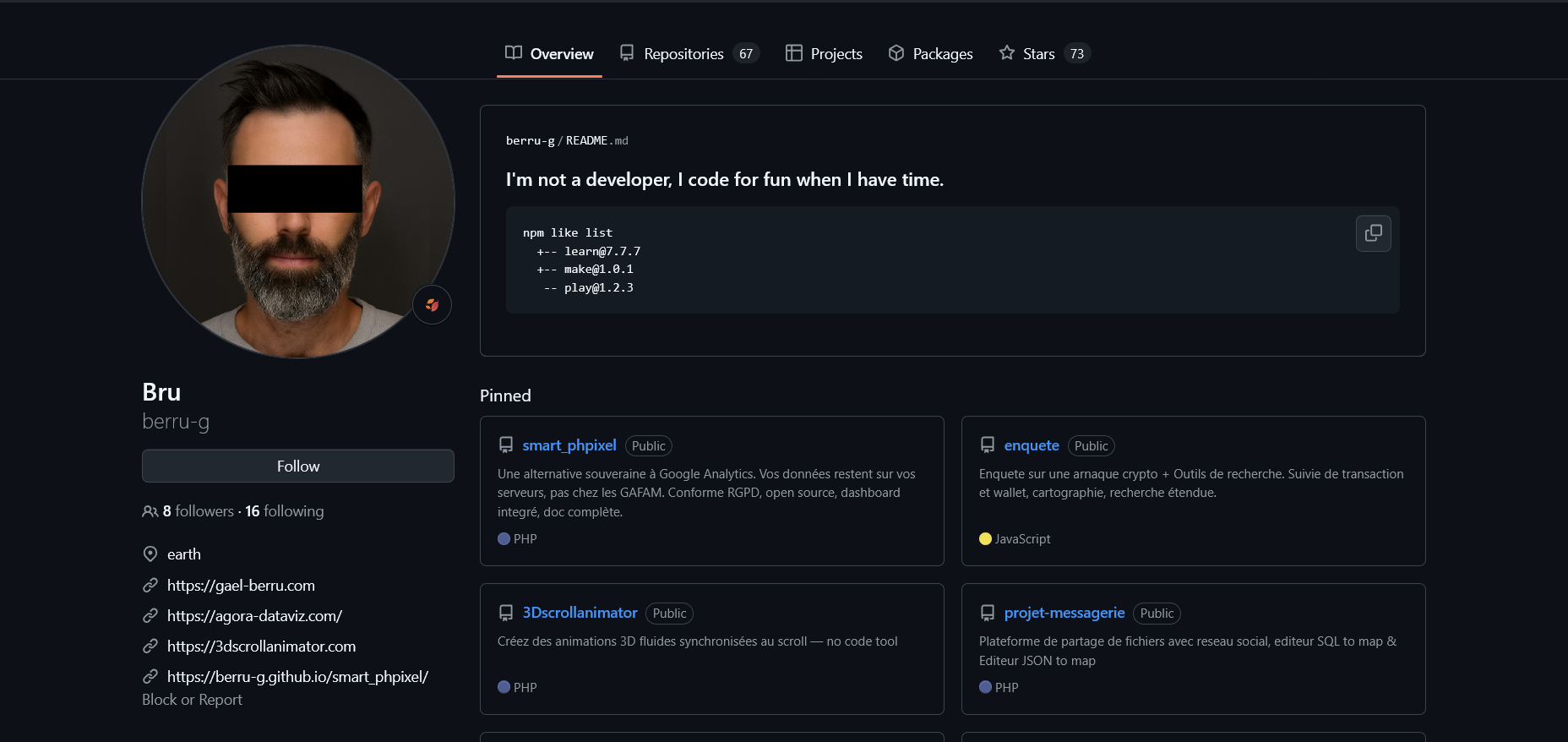Click the repo icon beside 3Dscrollanimator
Image resolution: width=1568 pixels, height=742 pixels.
(x=506, y=613)
